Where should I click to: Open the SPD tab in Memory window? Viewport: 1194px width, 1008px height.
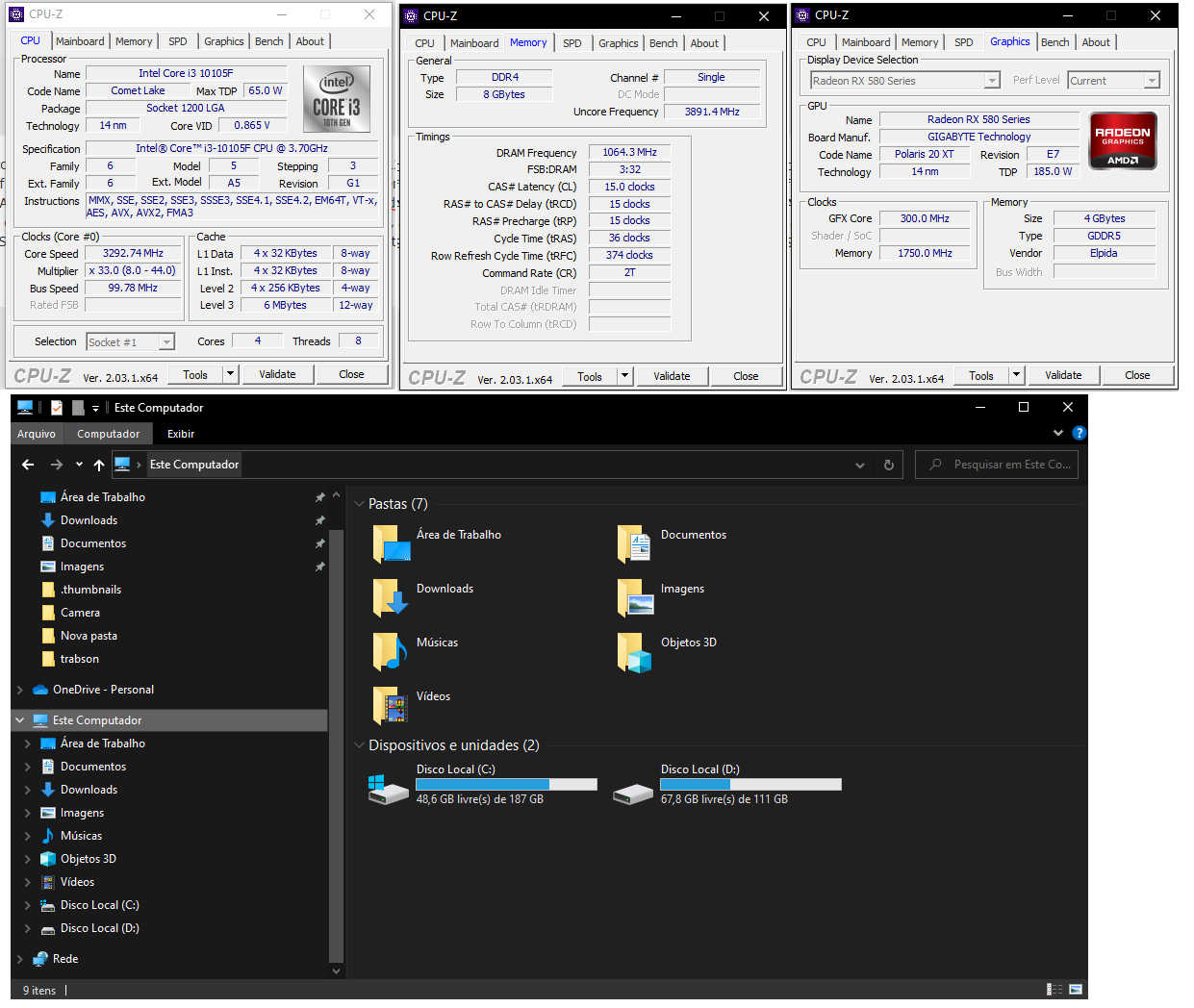(572, 43)
